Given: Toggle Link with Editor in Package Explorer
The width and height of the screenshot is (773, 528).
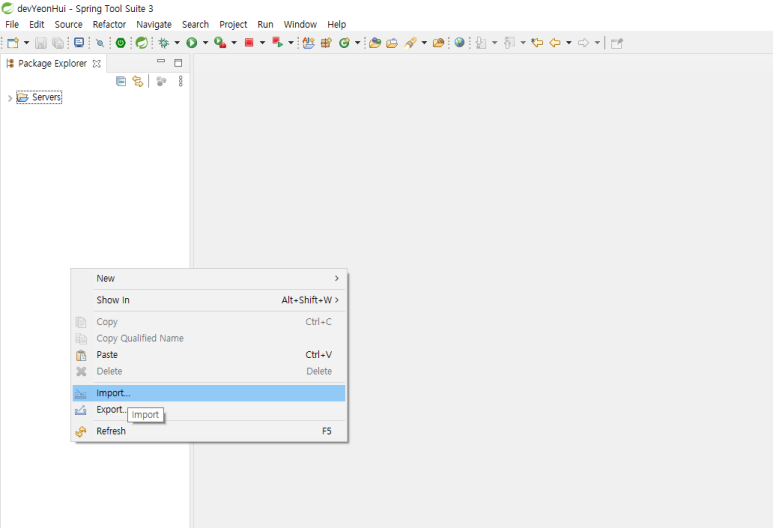Looking at the screenshot, I should point(138,81).
